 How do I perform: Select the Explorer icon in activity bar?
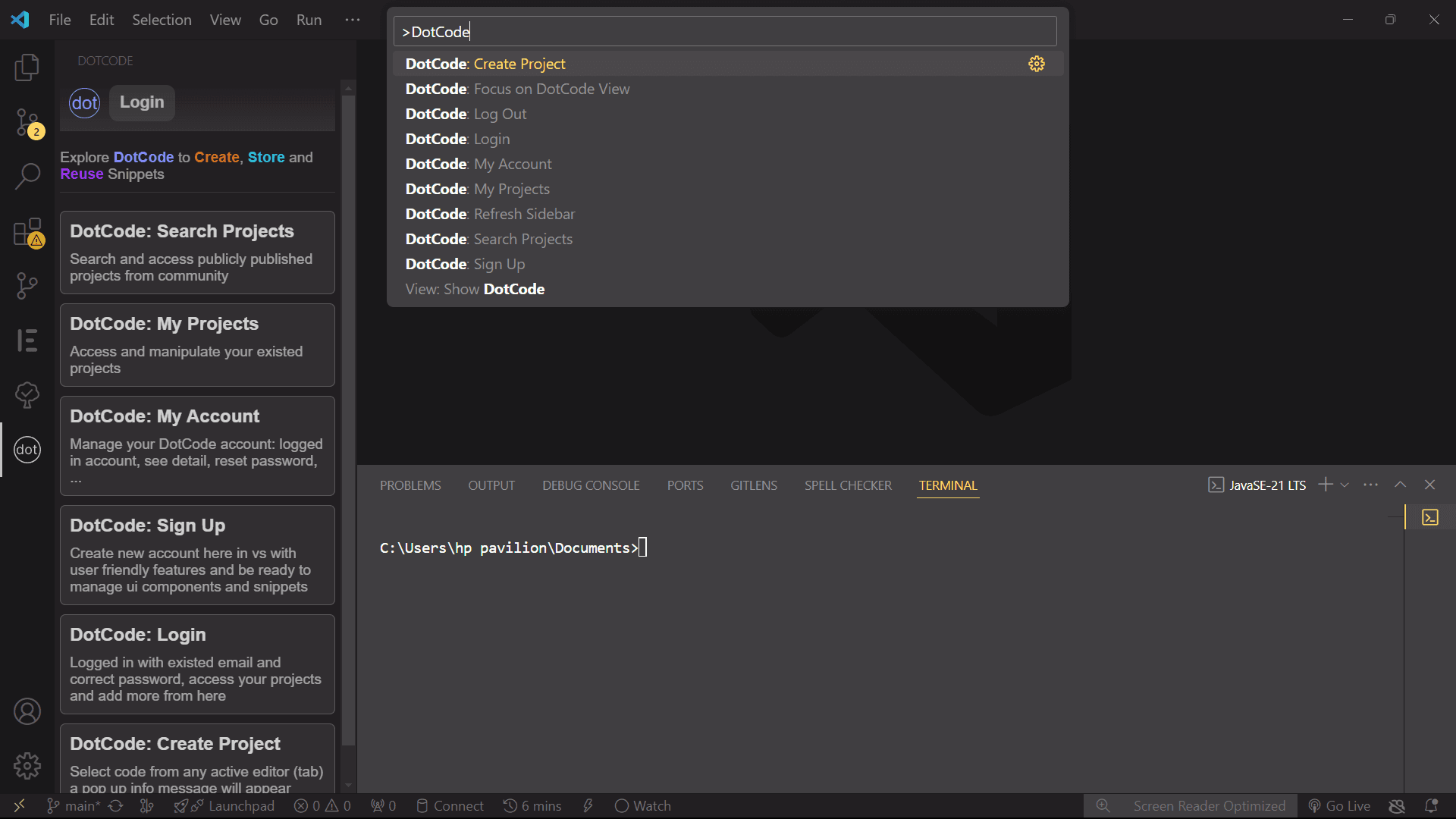27,67
